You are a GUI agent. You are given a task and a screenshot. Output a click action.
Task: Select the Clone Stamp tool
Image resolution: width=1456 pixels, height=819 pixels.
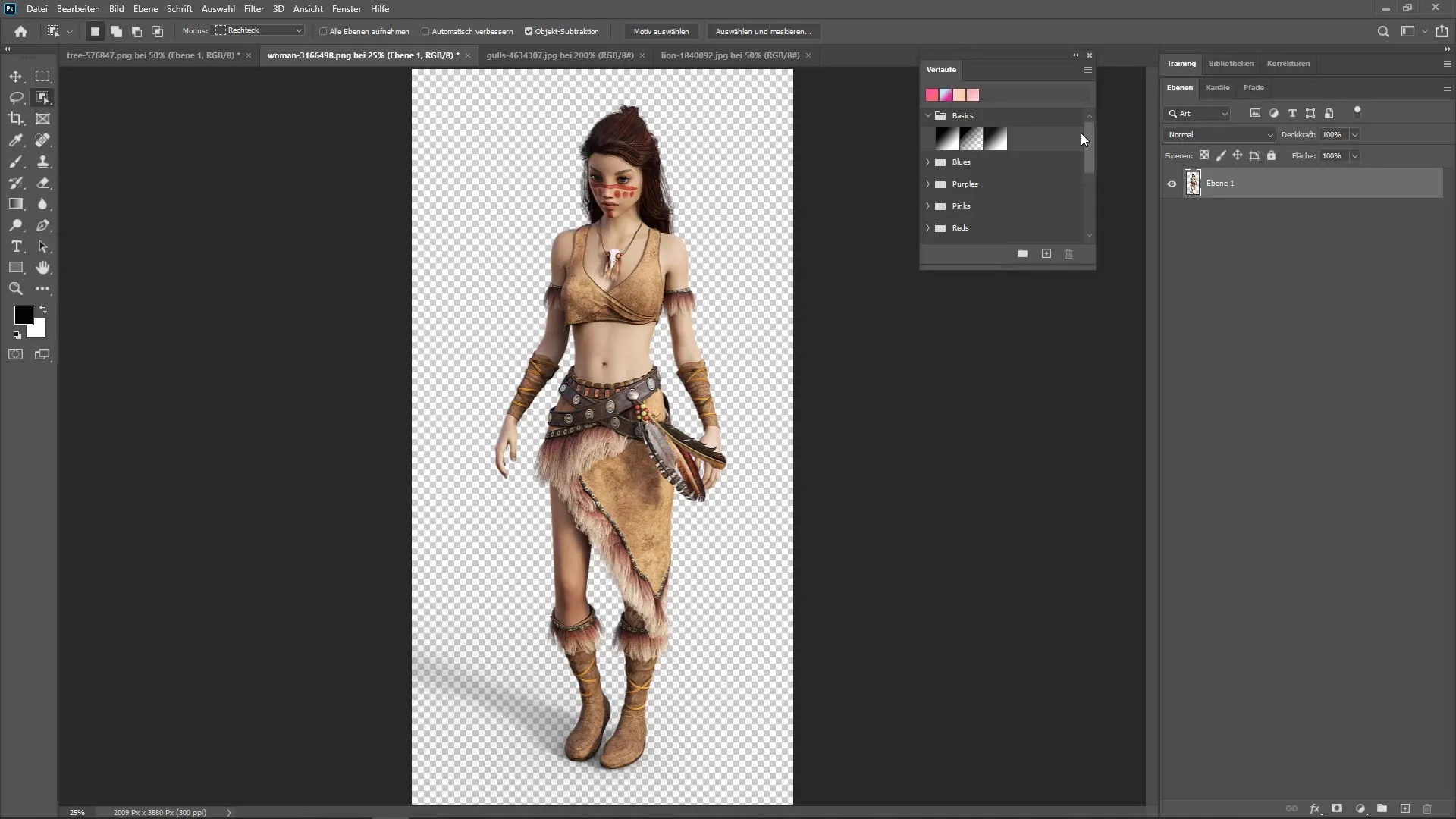tap(43, 162)
